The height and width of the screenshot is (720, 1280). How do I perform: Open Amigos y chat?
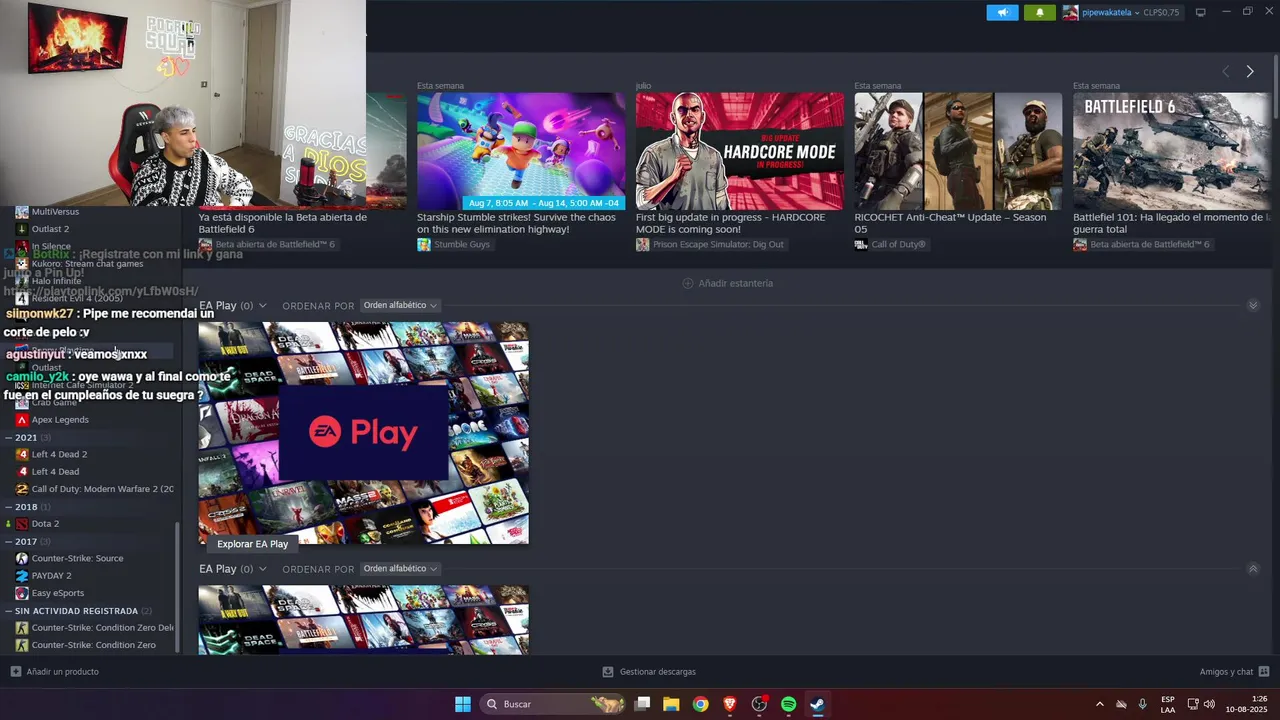click(1226, 672)
